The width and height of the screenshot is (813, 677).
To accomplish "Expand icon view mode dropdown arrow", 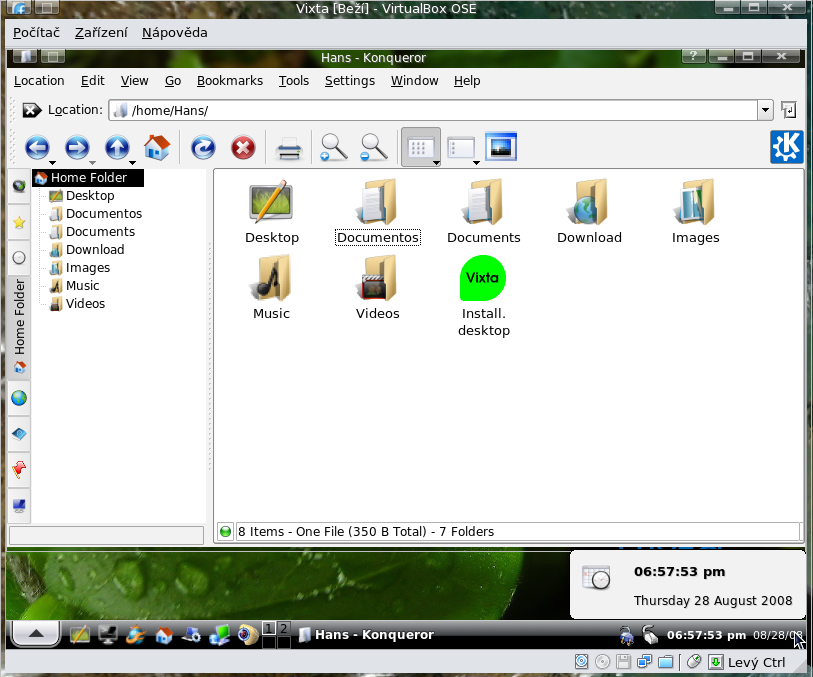I will click(437, 163).
